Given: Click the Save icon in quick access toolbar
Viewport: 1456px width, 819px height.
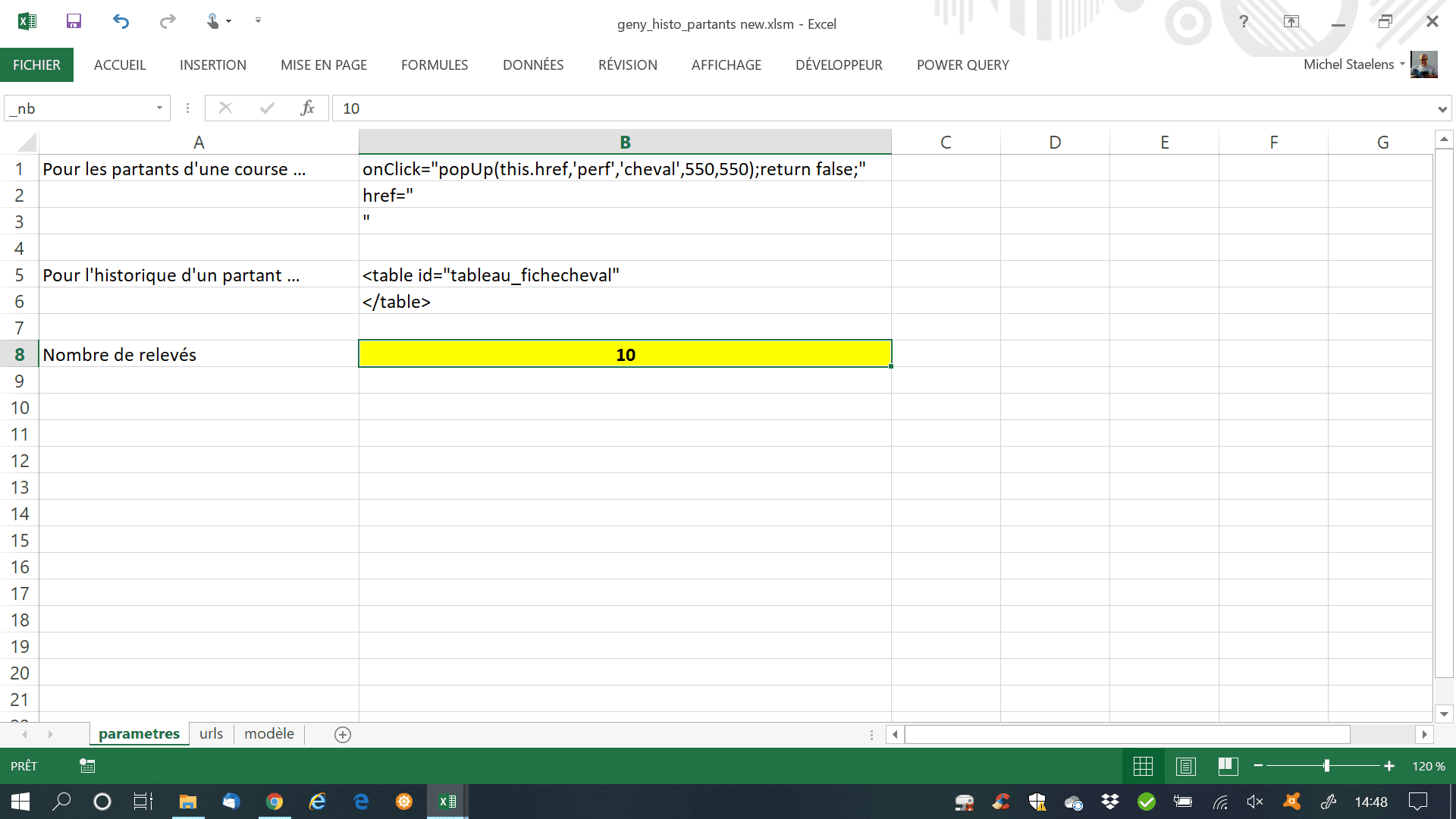Looking at the screenshot, I should point(74,21).
